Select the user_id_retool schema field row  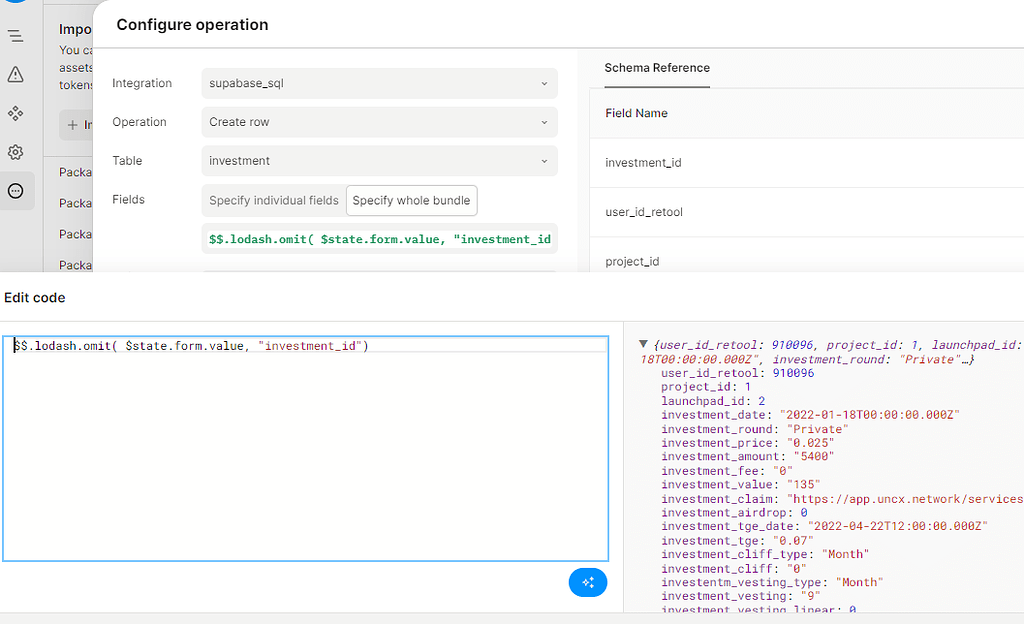644,212
